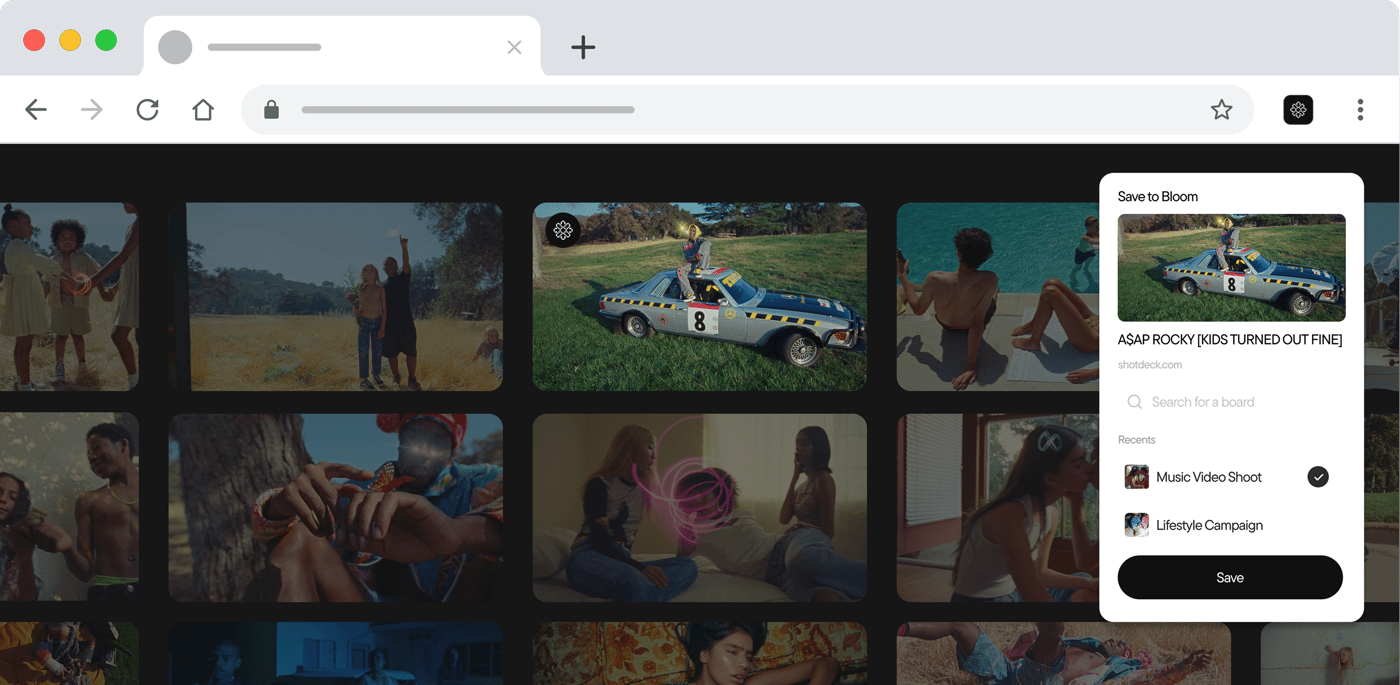
Task: Click the browser forward arrow
Action: (x=92, y=110)
